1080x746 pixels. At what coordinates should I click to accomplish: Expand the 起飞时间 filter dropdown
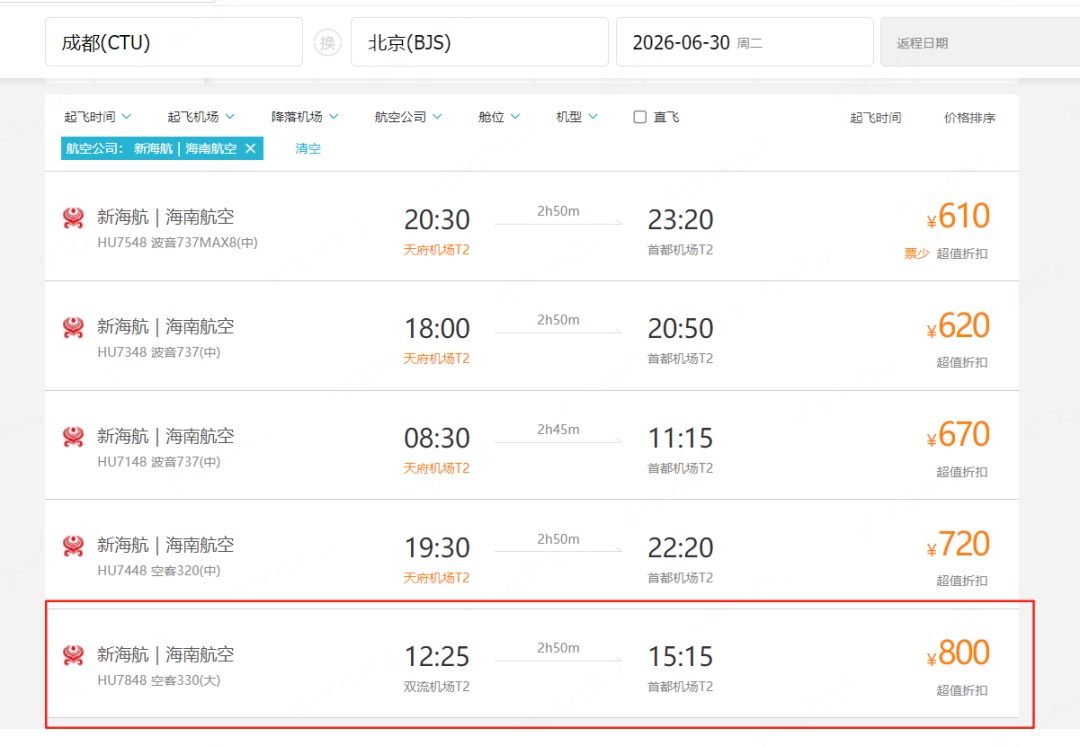(97, 117)
